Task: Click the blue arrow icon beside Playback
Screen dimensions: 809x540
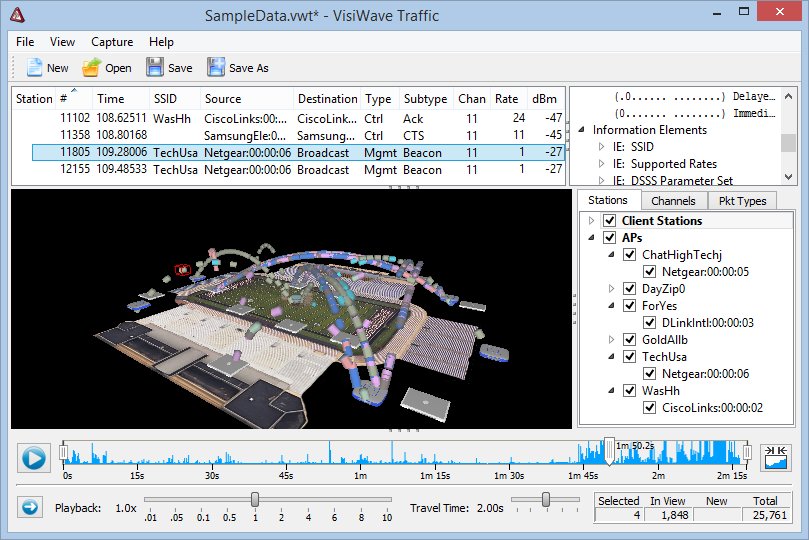Action: coord(30,508)
